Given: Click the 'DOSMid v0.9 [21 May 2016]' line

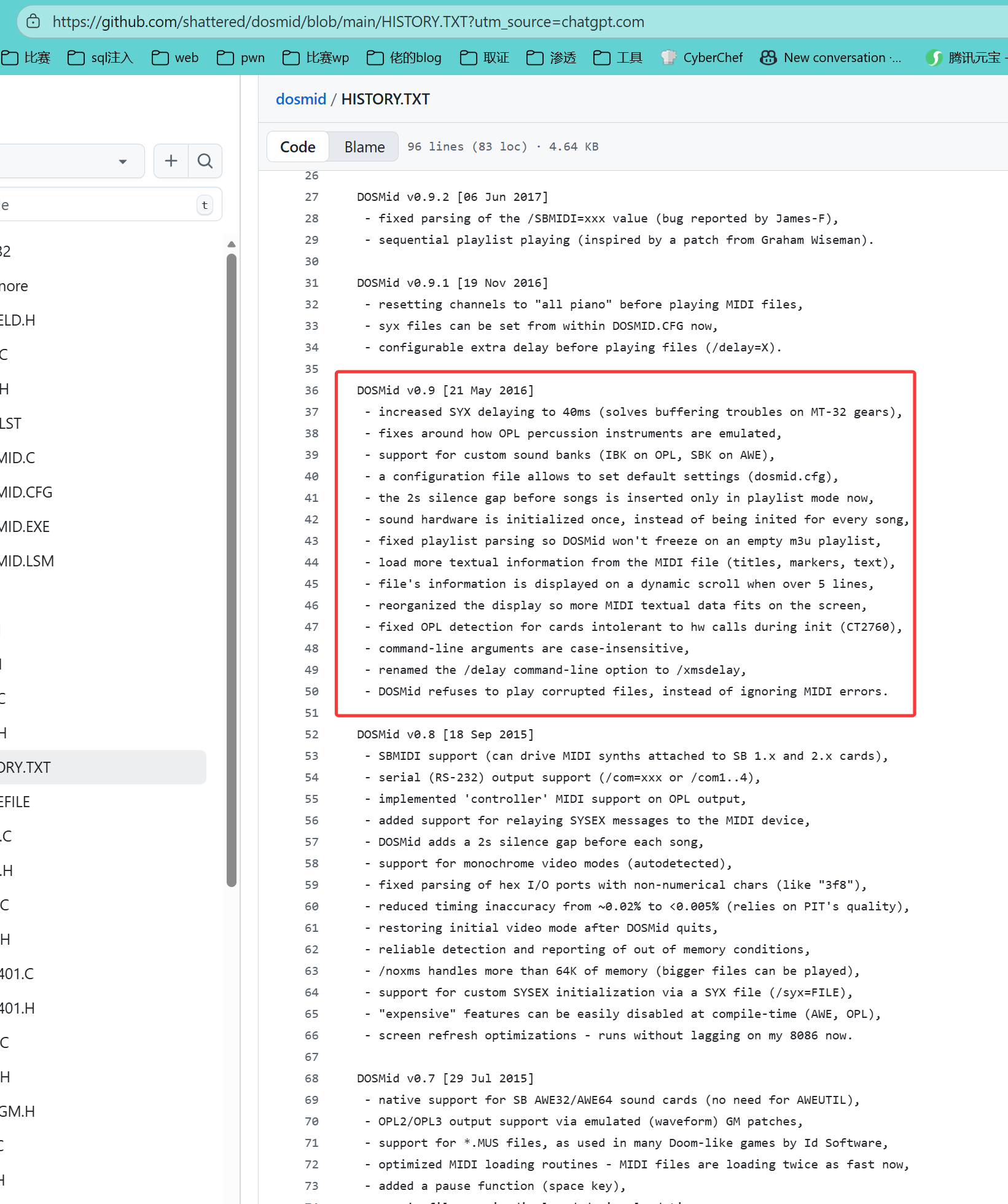Looking at the screenshot, I should [x=445, y=391].
